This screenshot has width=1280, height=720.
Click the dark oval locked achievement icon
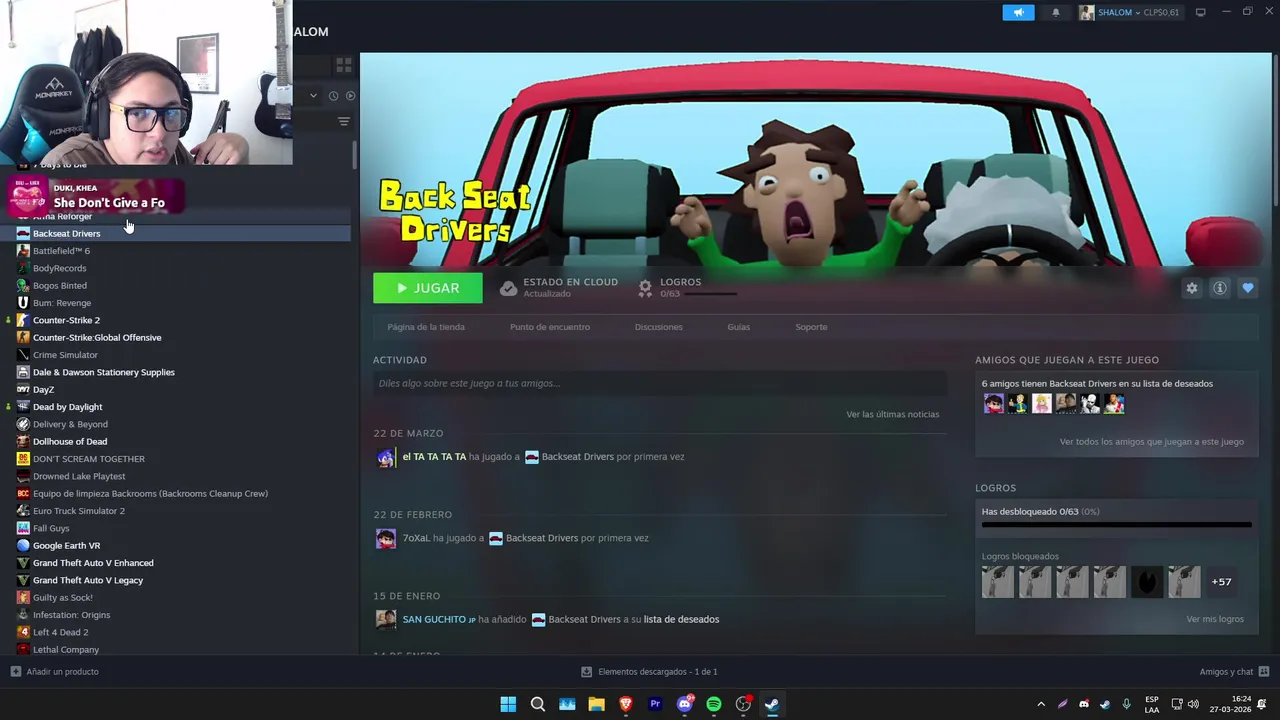click(x=1147, y=582)
